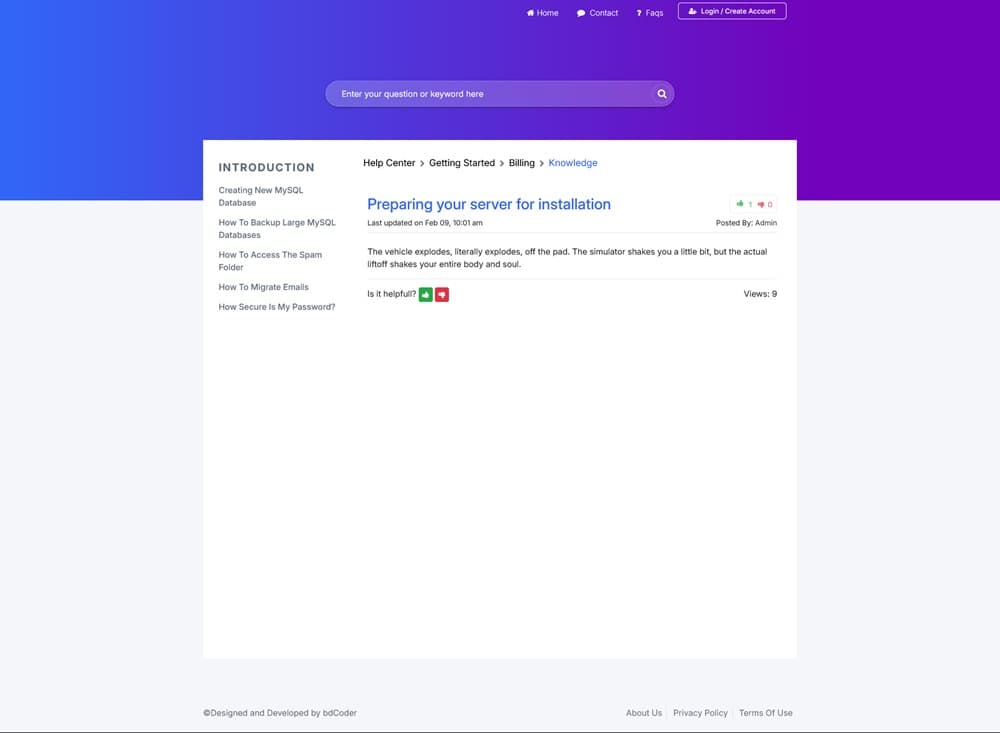Click the green thumbs-up helpful button
Image resolution: width=1000 pixels, height=733 pixels.
tap(426, 295)
